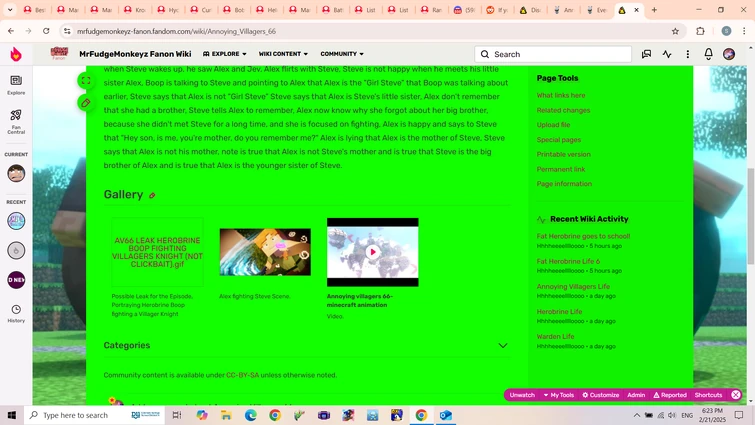Open Fat Herobrine Life 6 activity

(568, 261)
